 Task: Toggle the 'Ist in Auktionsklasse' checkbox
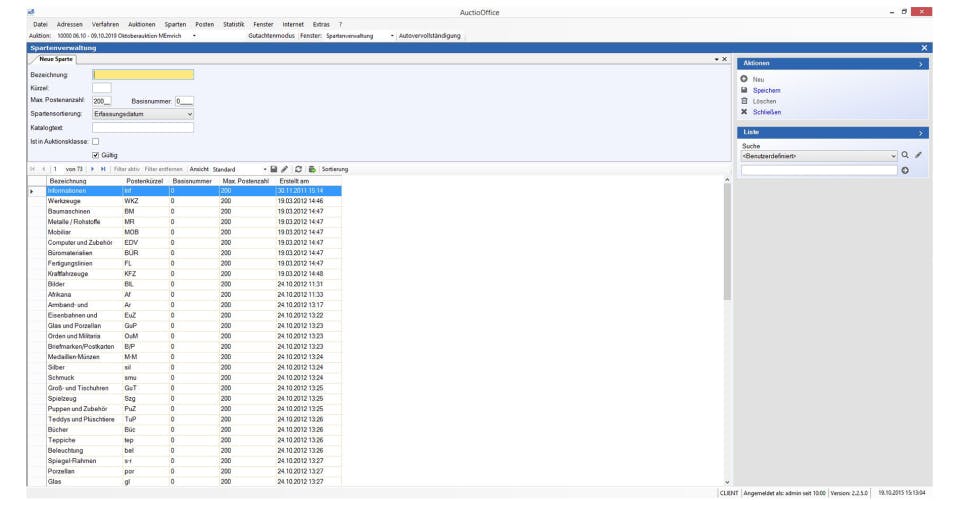[x=96, y=141]
